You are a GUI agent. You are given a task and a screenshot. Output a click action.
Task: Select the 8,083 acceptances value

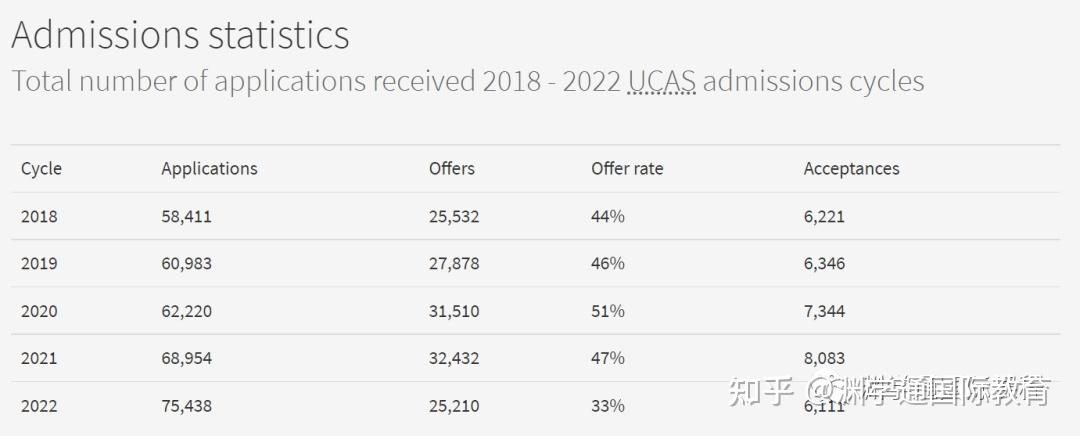coord(824,358)
